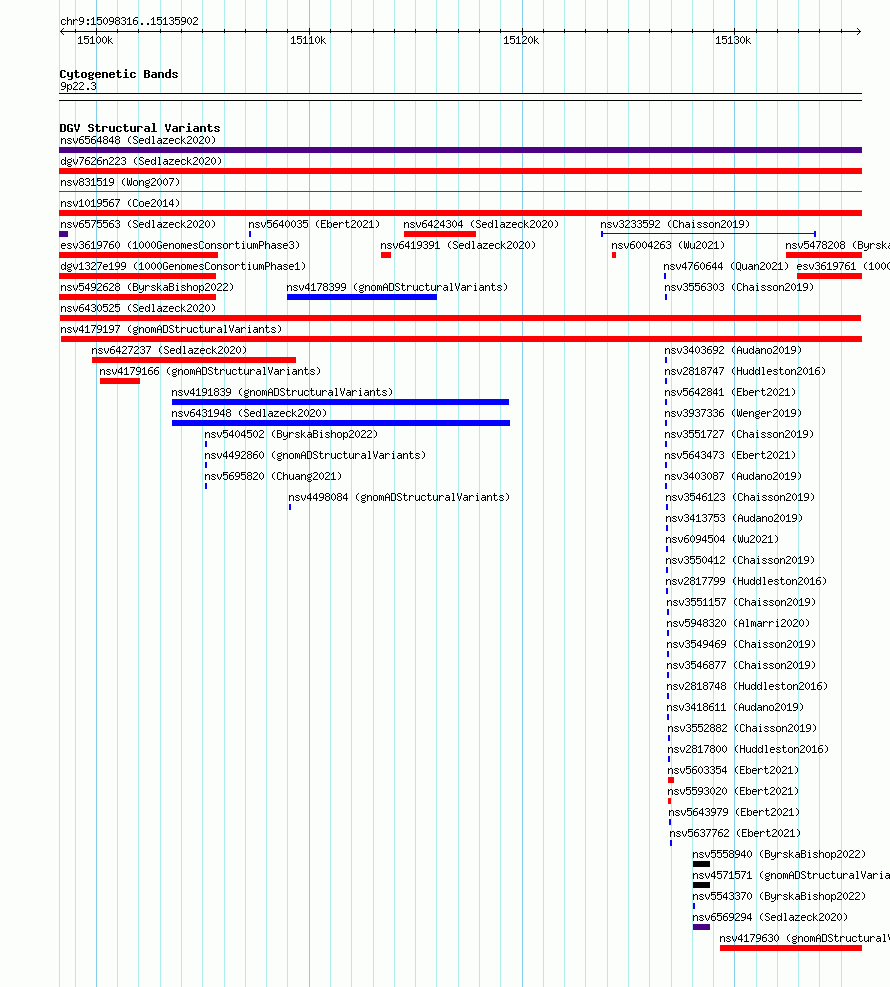Open the dgv7626n223 (Sedlazeck2020) label

coord(141,161)
